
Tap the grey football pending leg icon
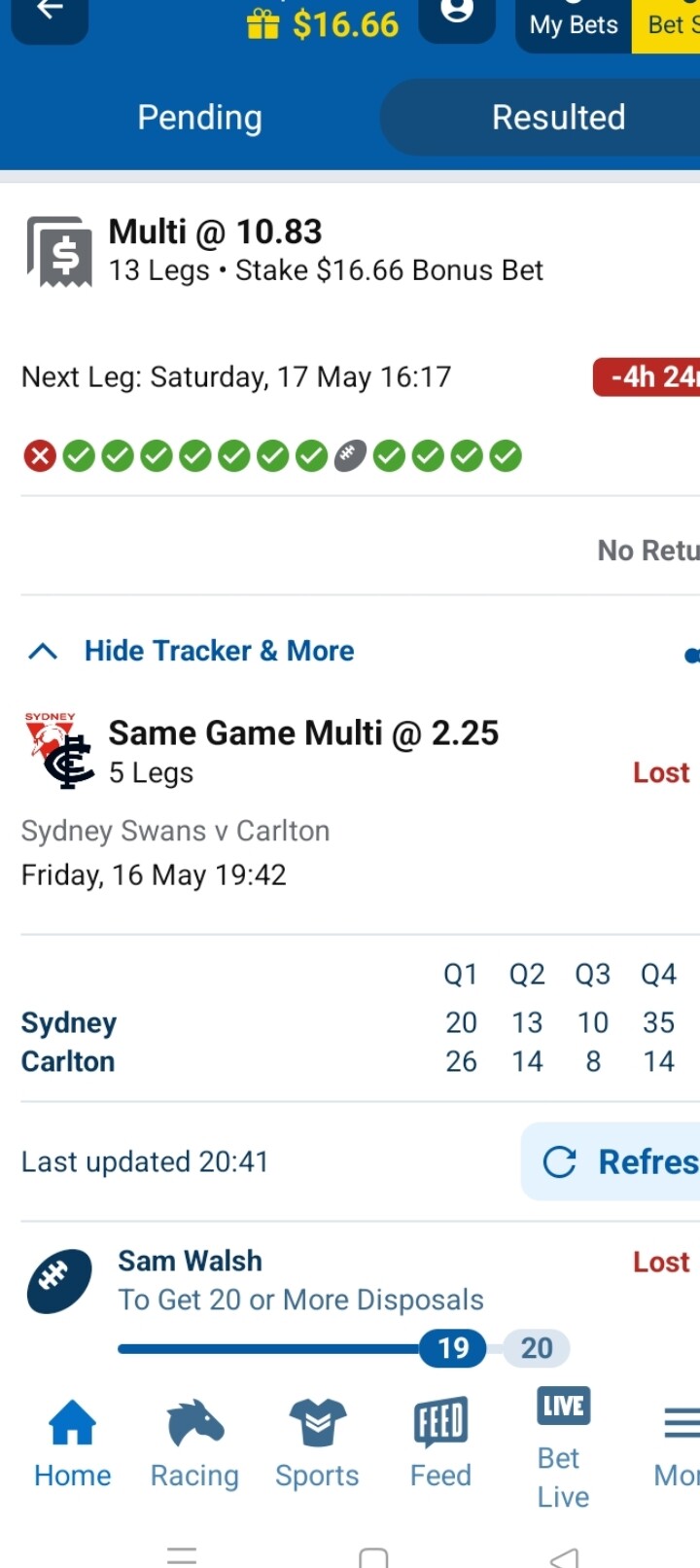[350, 455]
